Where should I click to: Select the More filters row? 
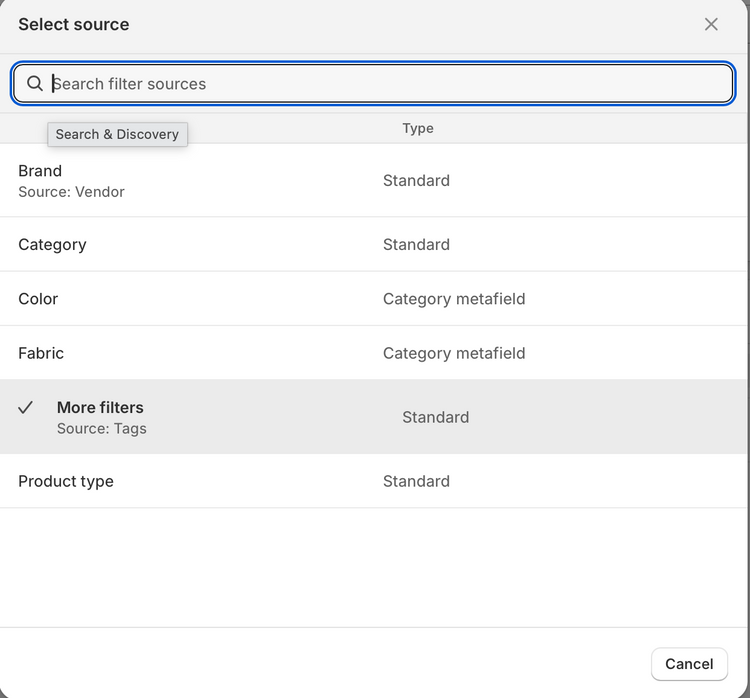tap(373, 417)
